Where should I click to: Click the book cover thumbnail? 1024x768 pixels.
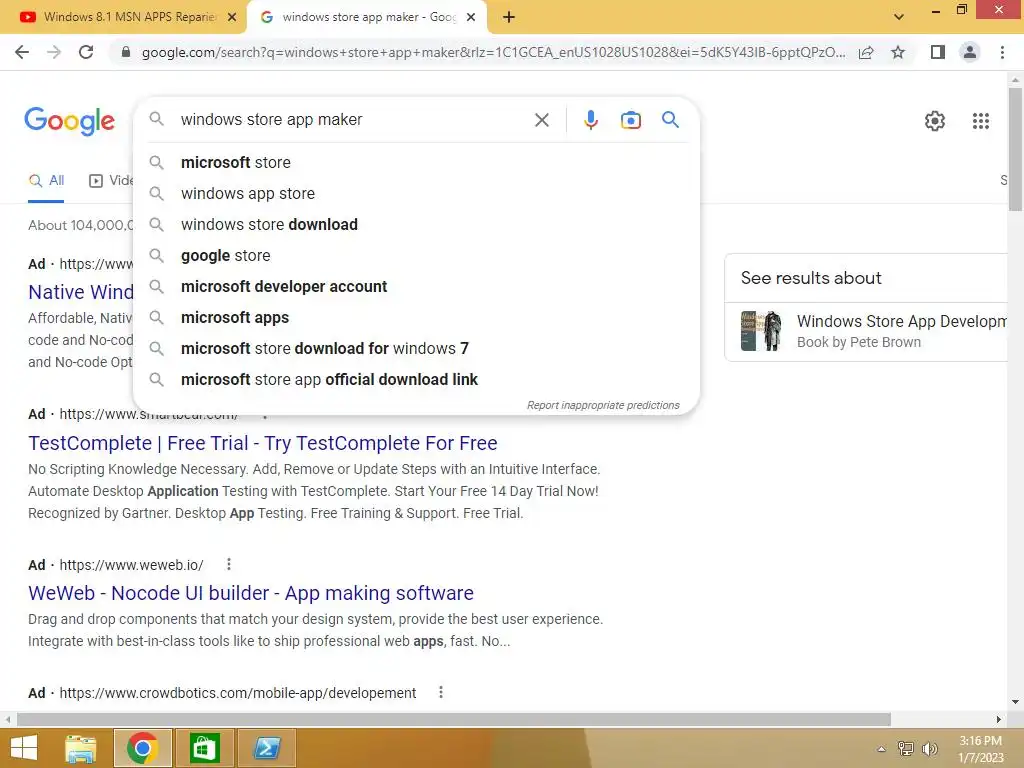[x=761, y=330]
